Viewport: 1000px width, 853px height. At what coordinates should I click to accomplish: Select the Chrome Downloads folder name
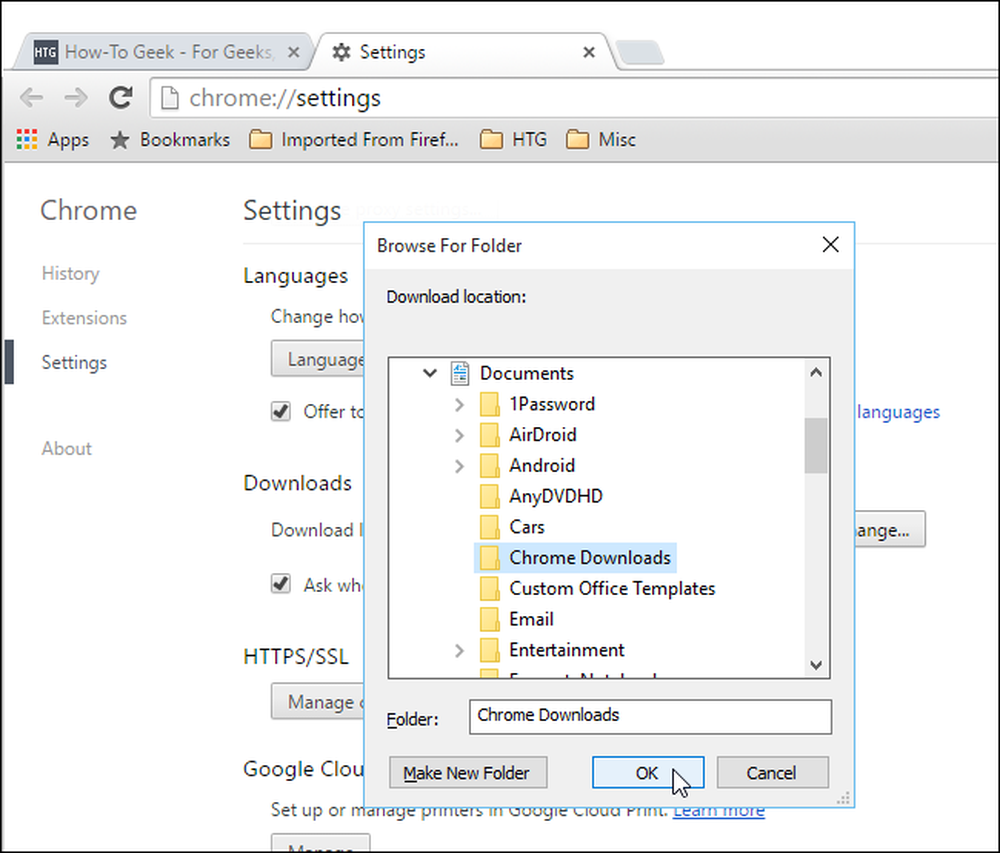(x=590, y=558)
